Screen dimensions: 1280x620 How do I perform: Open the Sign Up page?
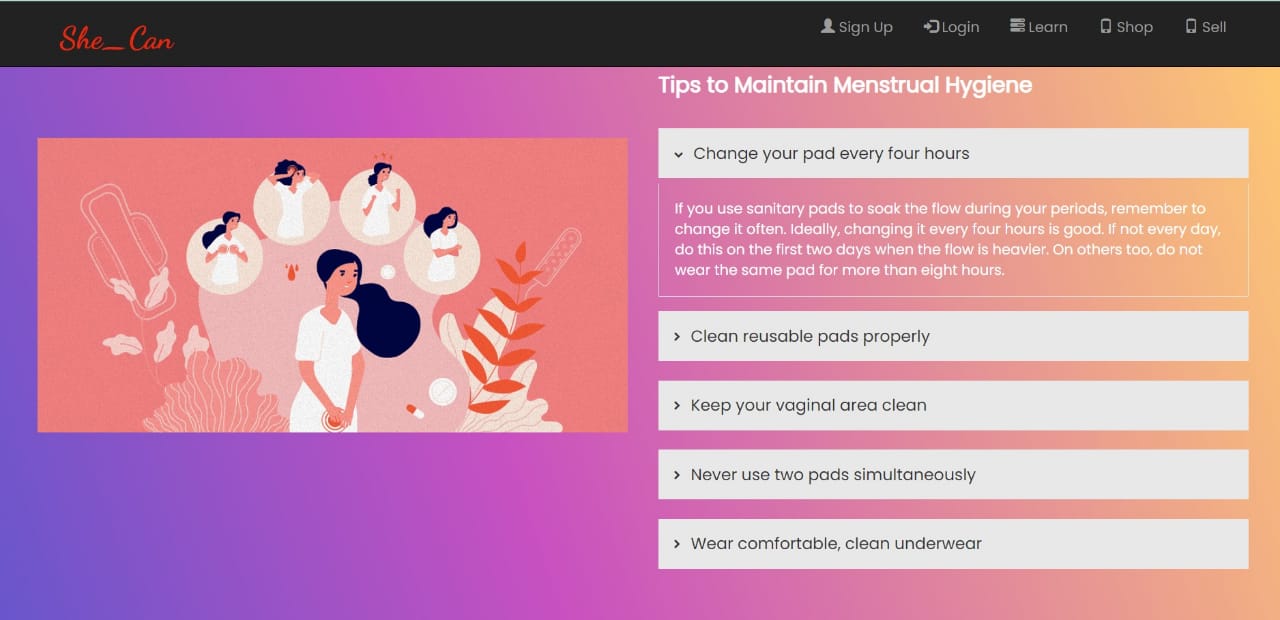(856, 27)
